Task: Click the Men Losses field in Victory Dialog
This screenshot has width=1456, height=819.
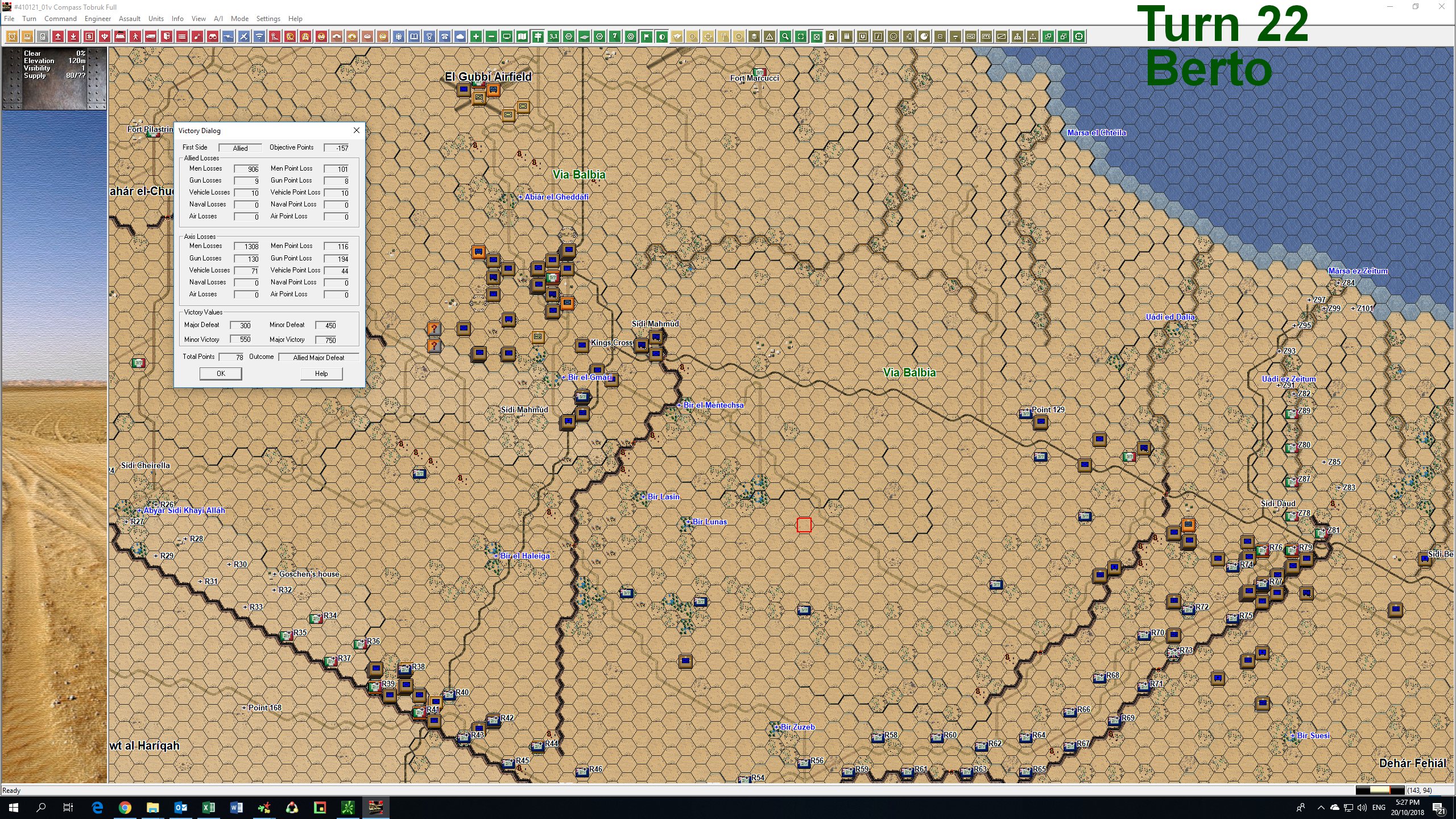Action: 247,168
